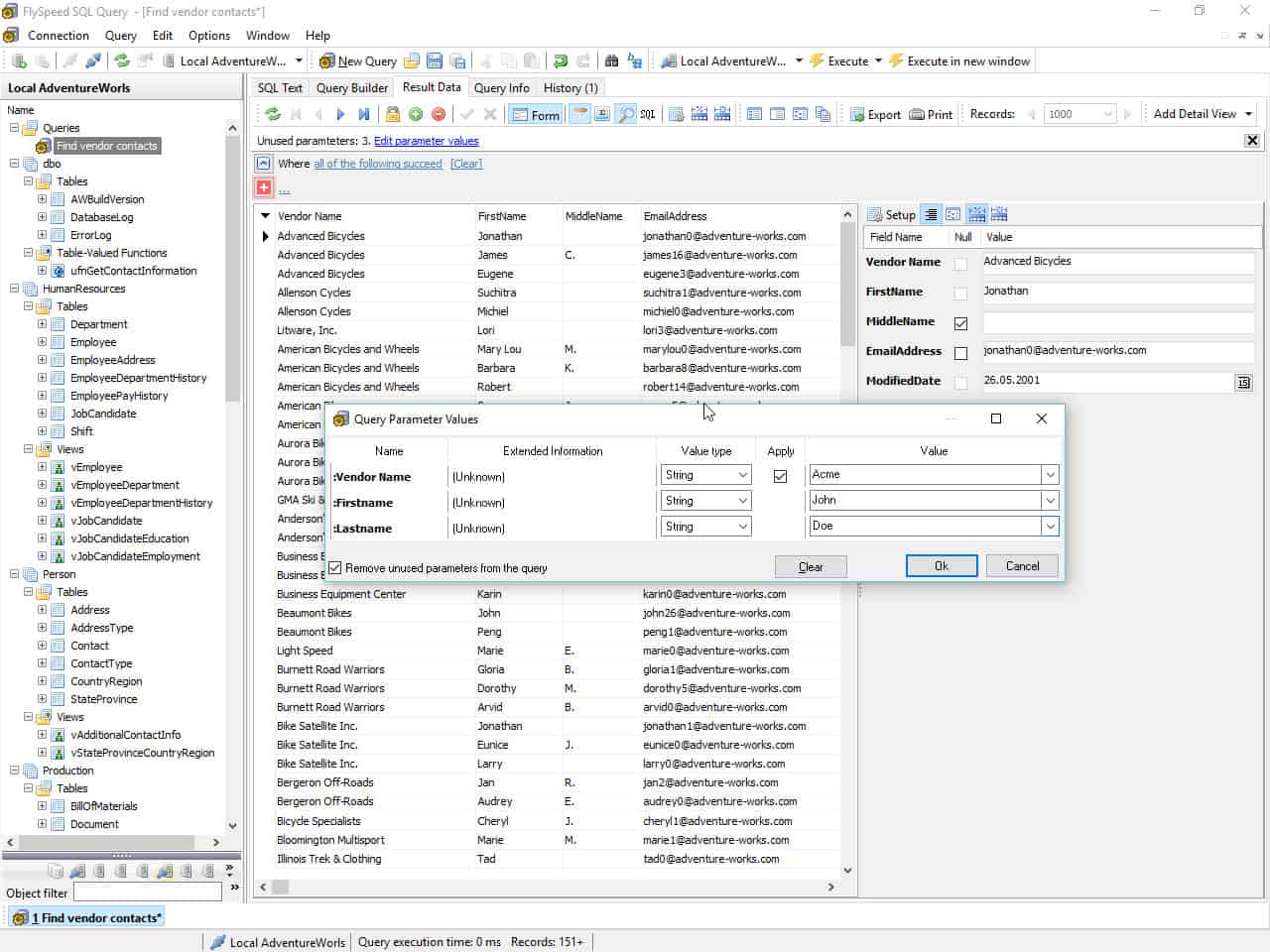Toggle the Null checkbox for MiddleName field
The image size is (1270, 952).
coord(961,323)
